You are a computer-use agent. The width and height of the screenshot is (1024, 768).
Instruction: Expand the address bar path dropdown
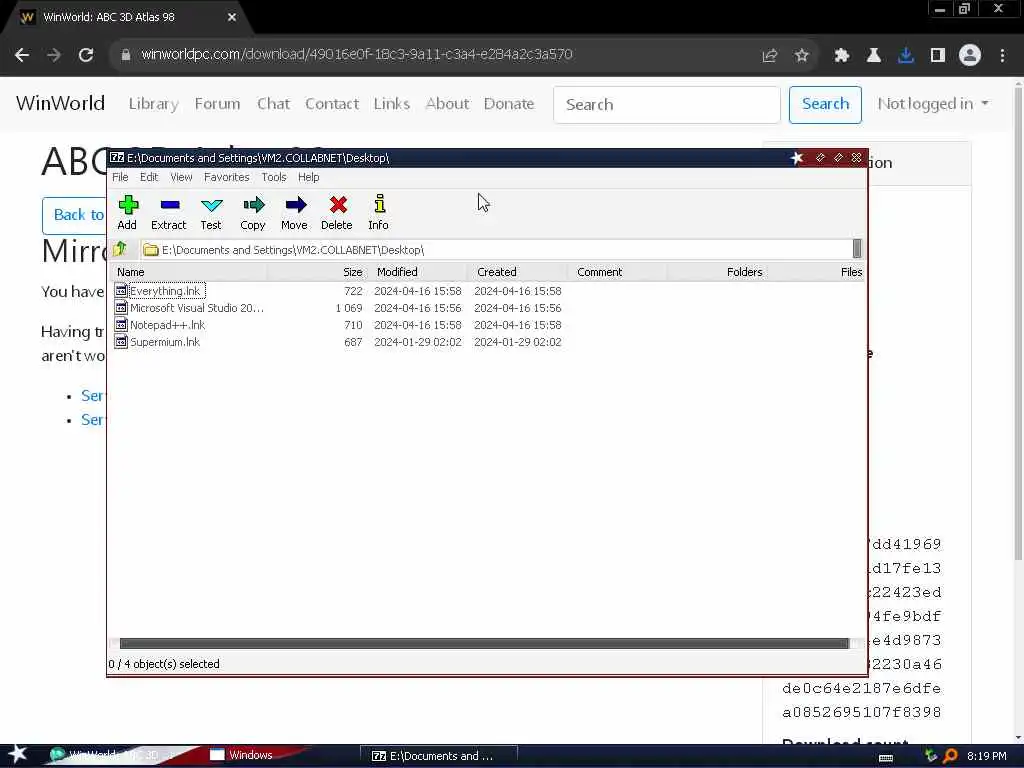(x=857, y=249)
